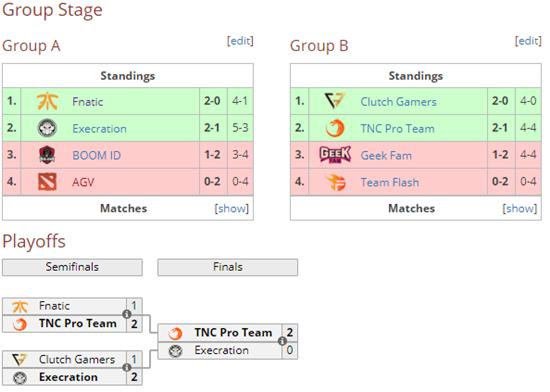Click the Fnatic logo in Group A standings
The height and width of the screenshot is (392, 550).
(x=47, y=101)
